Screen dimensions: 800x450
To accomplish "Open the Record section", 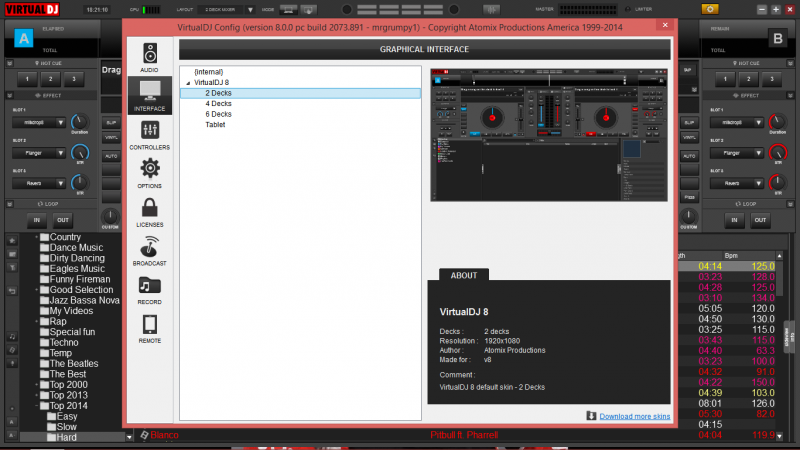I will (x=149, y=290).
